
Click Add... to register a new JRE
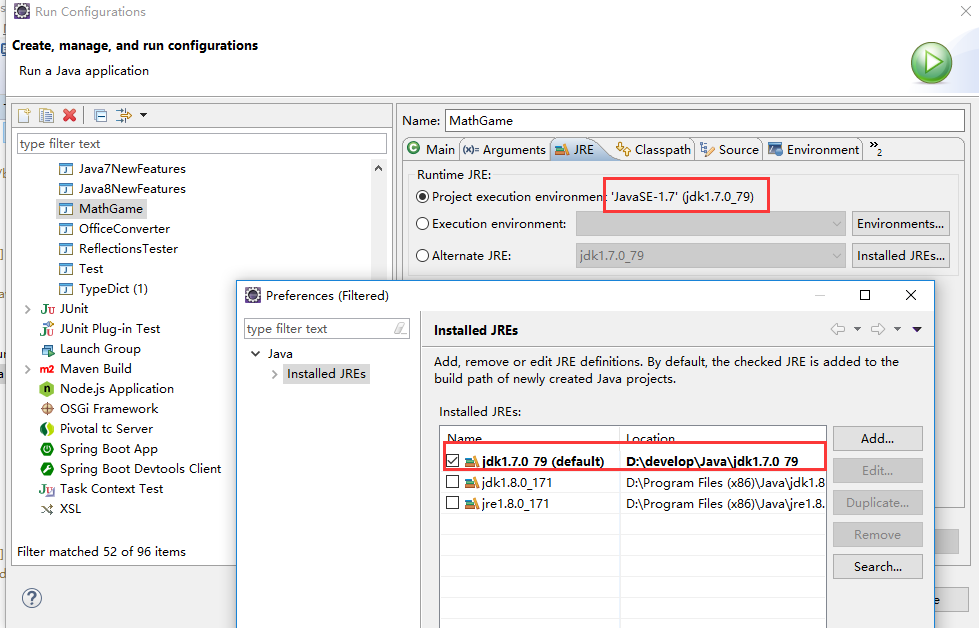tap(876, 438)
